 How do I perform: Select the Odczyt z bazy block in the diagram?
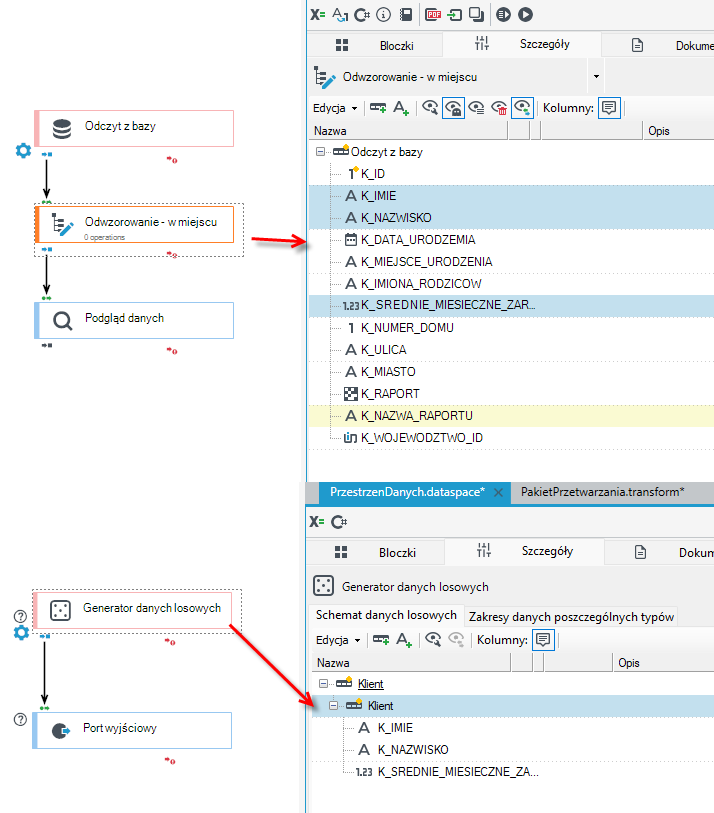click(x=134, y=128)
